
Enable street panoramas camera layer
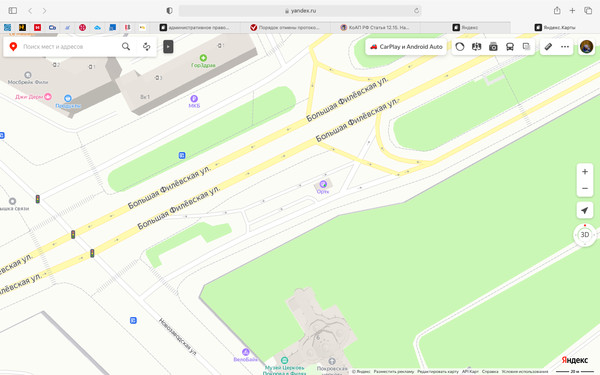coord(493,47)
